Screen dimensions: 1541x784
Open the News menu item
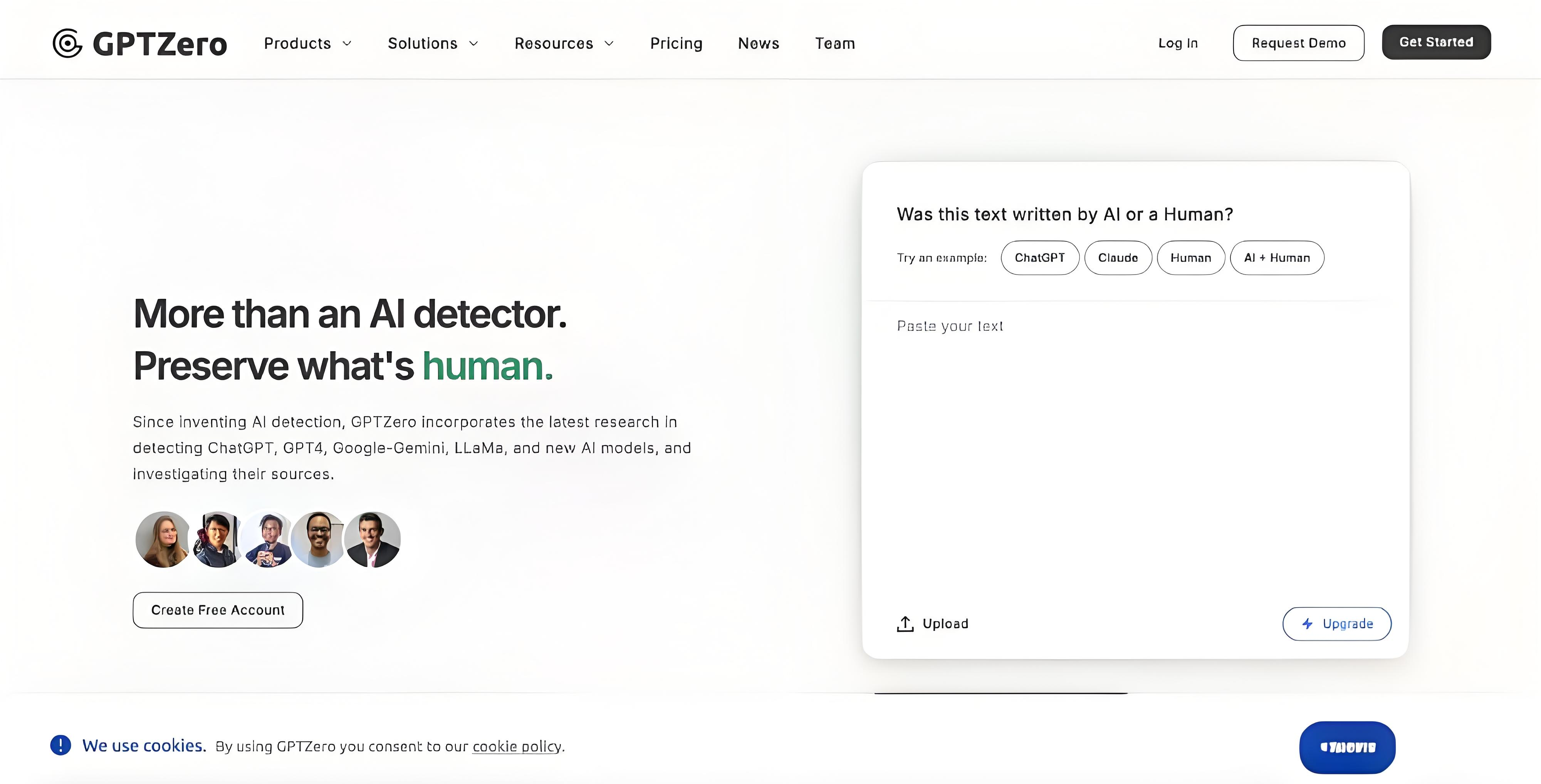(758, 43)
